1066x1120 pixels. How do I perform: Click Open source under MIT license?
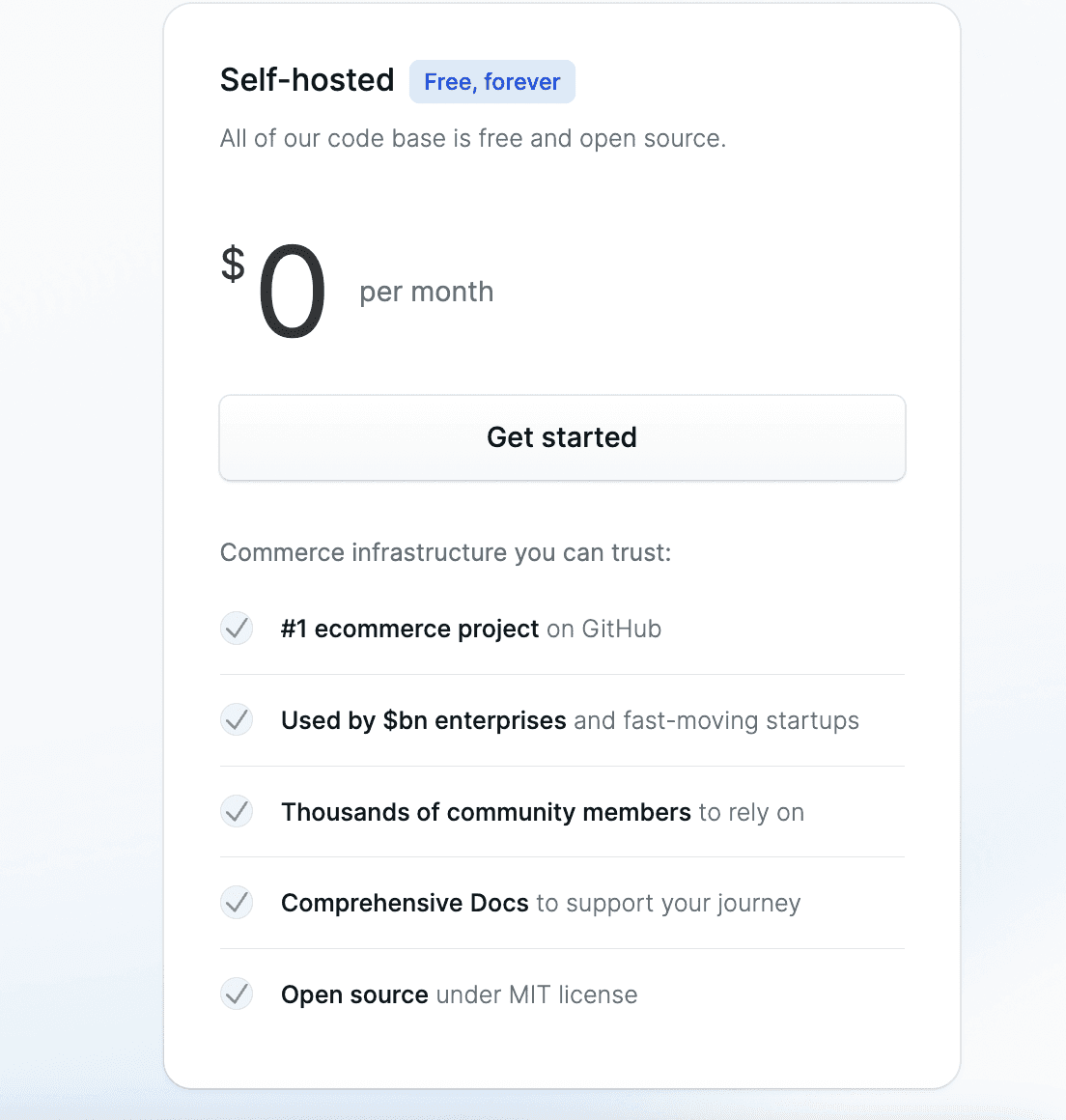[460, 995]
